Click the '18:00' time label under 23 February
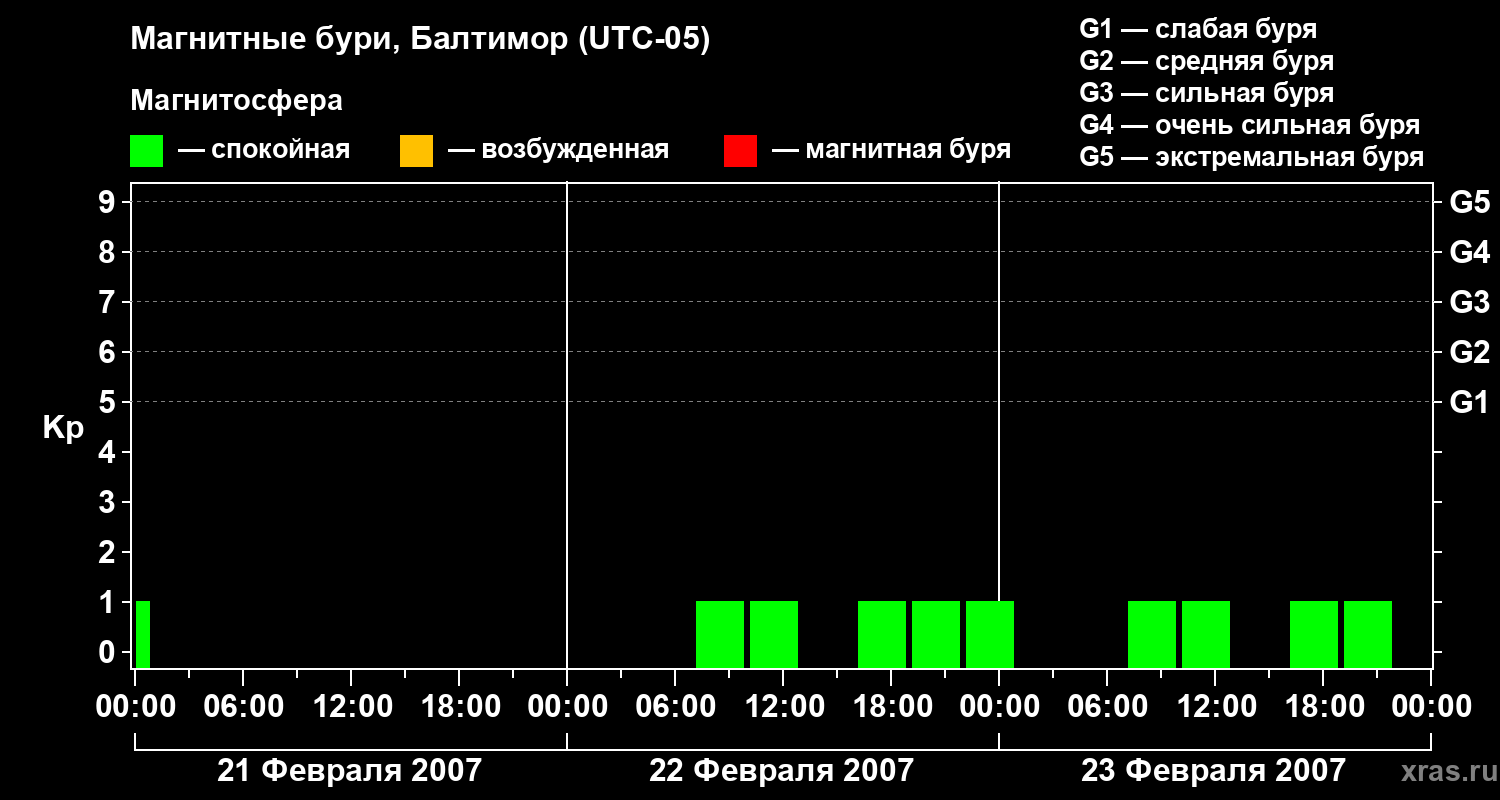This screenshot has width=1500, height=800. (1323, 706)
